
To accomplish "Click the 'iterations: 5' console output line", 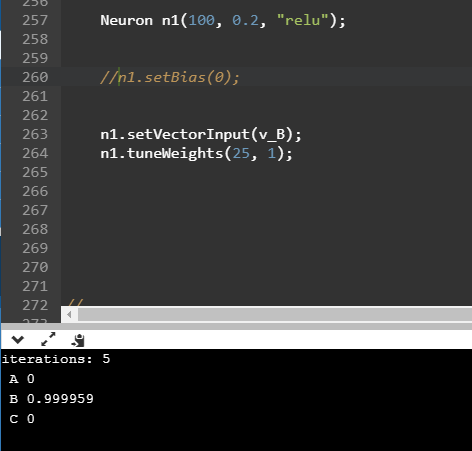I will (x=56, y=359).
